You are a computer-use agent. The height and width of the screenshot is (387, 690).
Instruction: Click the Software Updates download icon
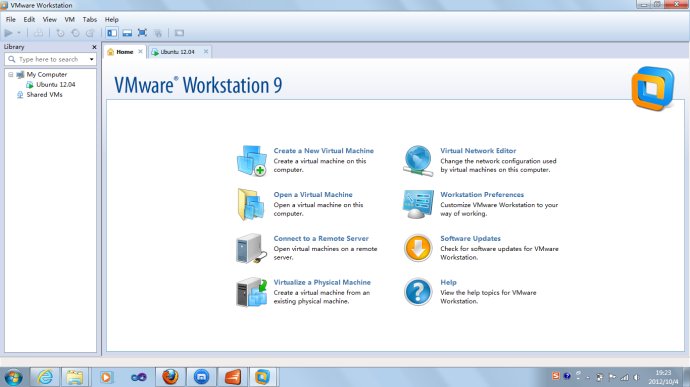(x=418, y=248)
